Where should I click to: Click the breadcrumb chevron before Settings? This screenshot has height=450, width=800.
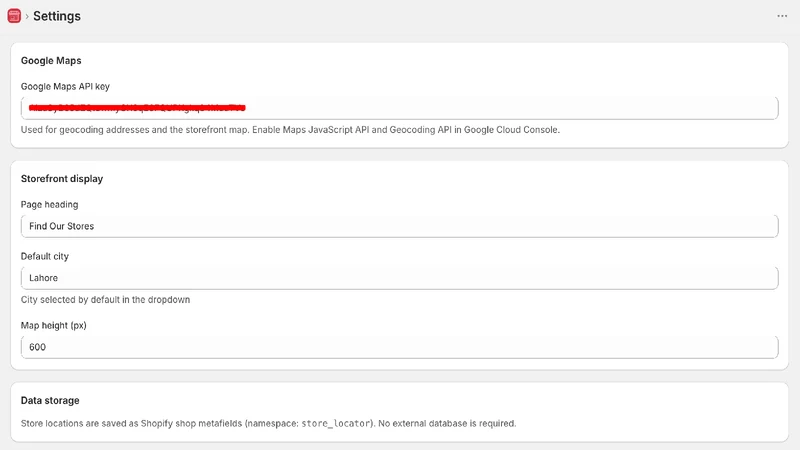point(27,16)
